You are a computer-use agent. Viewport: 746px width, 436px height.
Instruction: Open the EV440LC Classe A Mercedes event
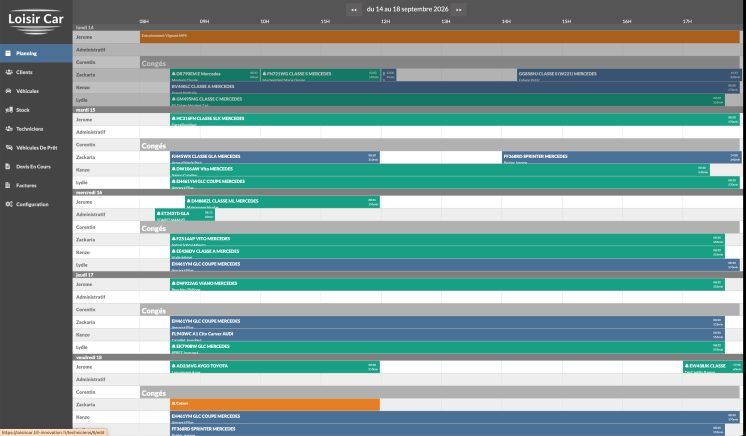pos(455,87)
